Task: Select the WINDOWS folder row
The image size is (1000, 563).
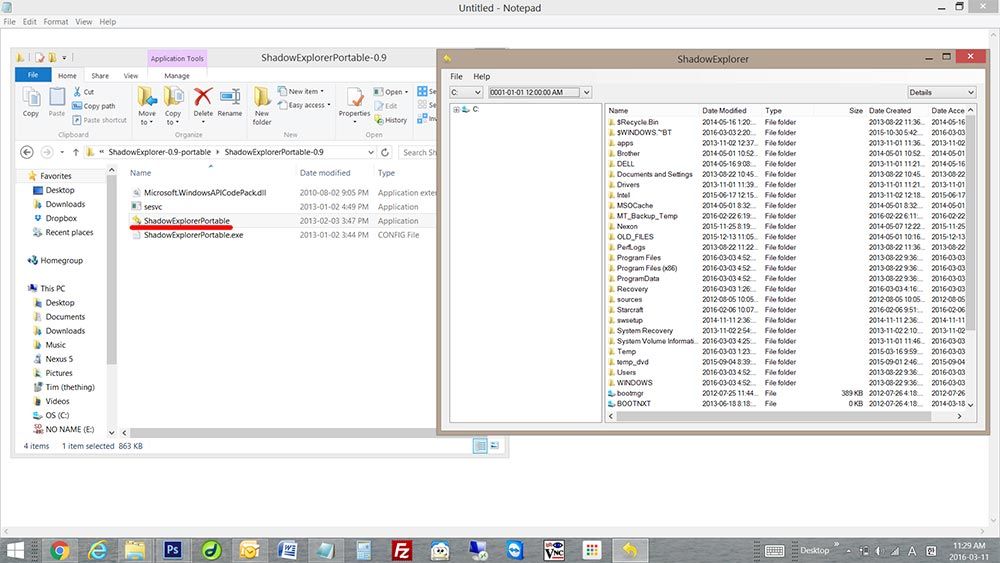Action: pyautogui.click(x=635, y=383)
